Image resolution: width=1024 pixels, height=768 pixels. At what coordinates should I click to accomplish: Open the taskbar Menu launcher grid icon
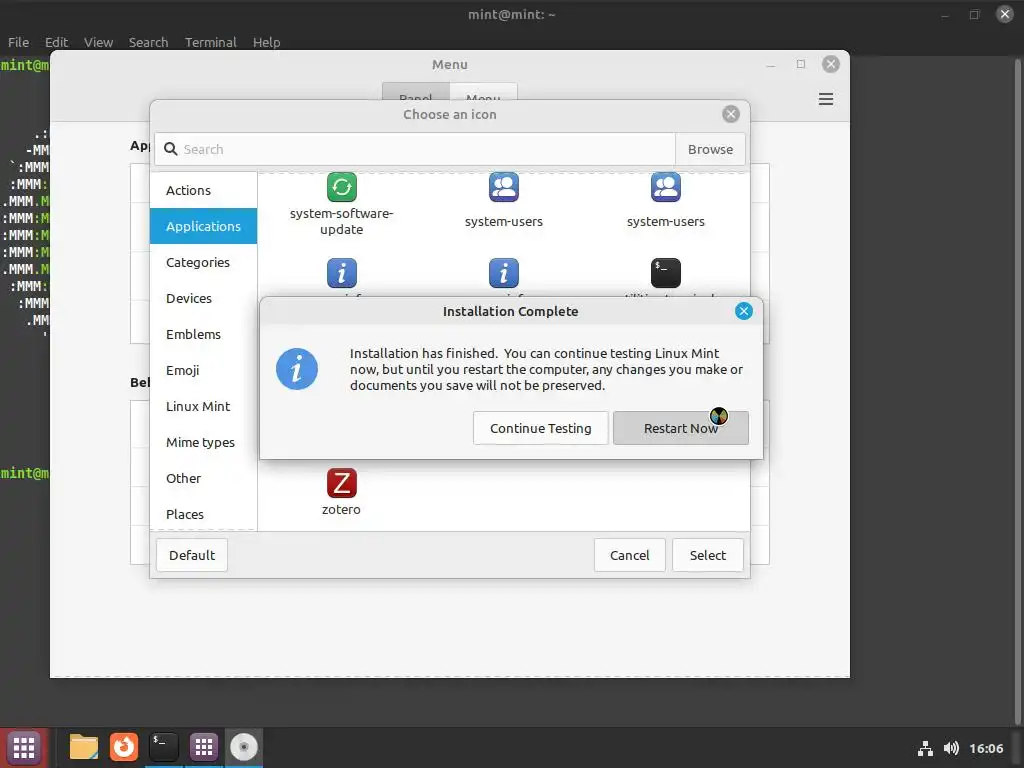[24, 747]
